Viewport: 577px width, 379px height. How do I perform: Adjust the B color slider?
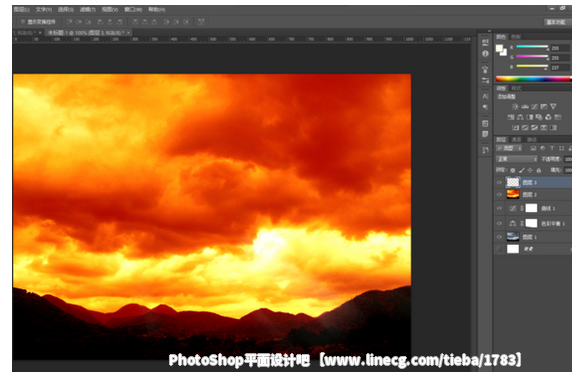tap(532, 66)
